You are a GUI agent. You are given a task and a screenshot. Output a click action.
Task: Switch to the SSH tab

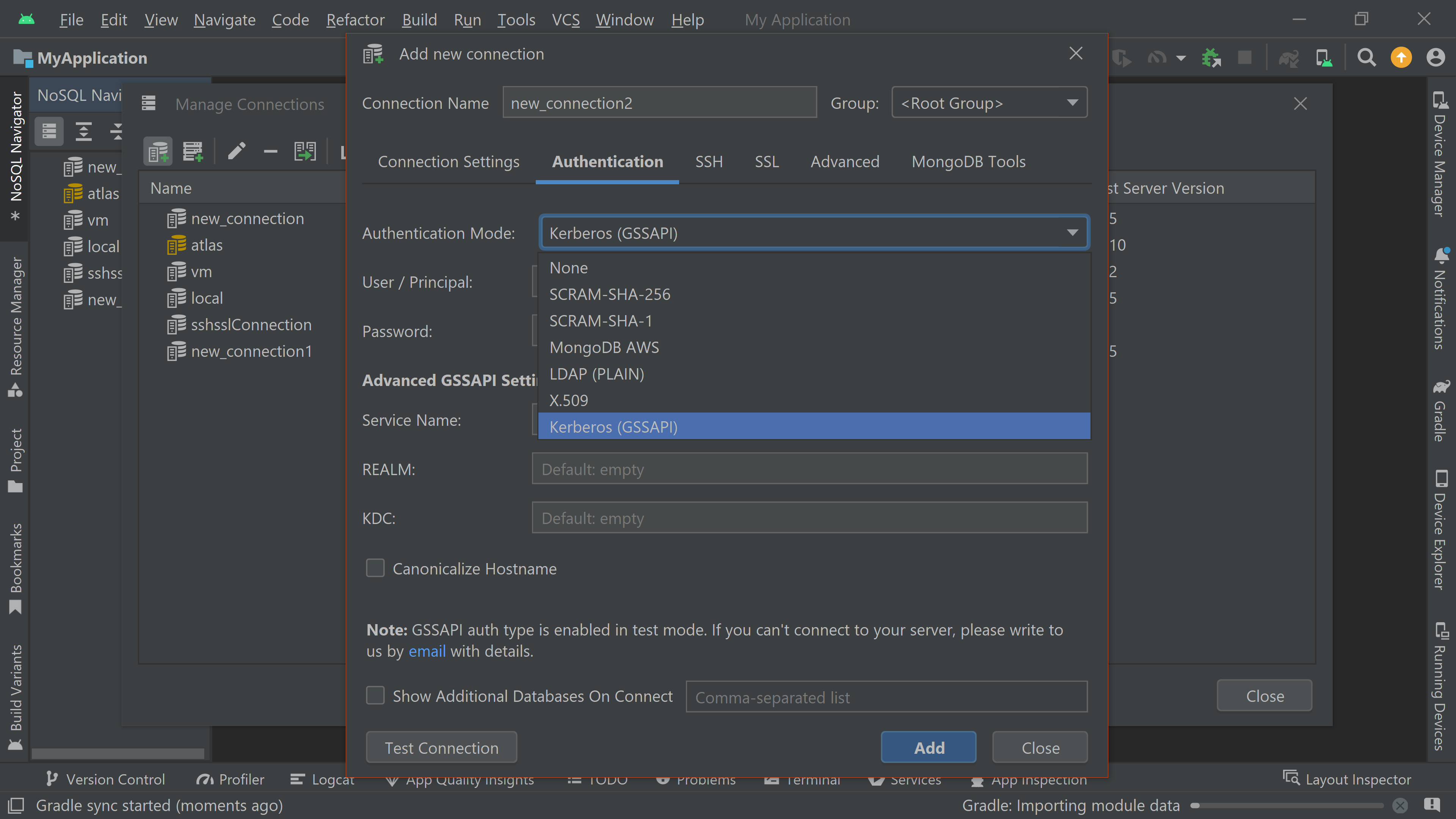pyautogui.click(x=709, y=162)
